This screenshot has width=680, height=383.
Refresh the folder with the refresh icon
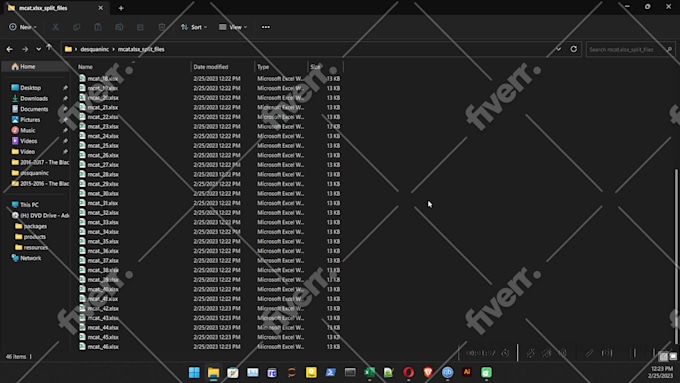pyautogui.click(x=573, y=49)
